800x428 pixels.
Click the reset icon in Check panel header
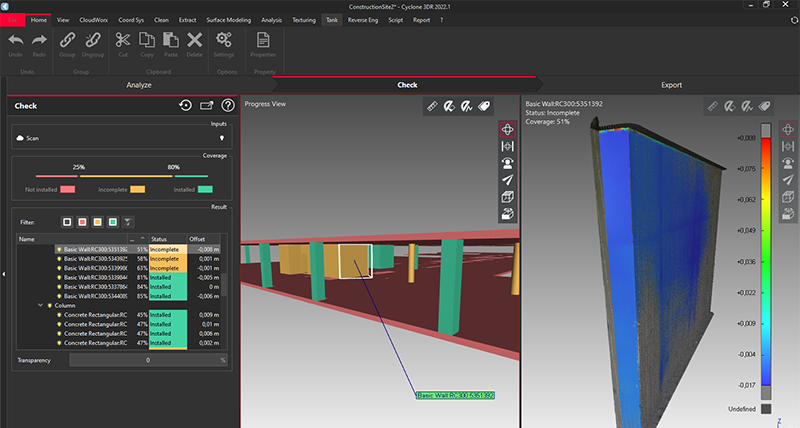(185, 105)
